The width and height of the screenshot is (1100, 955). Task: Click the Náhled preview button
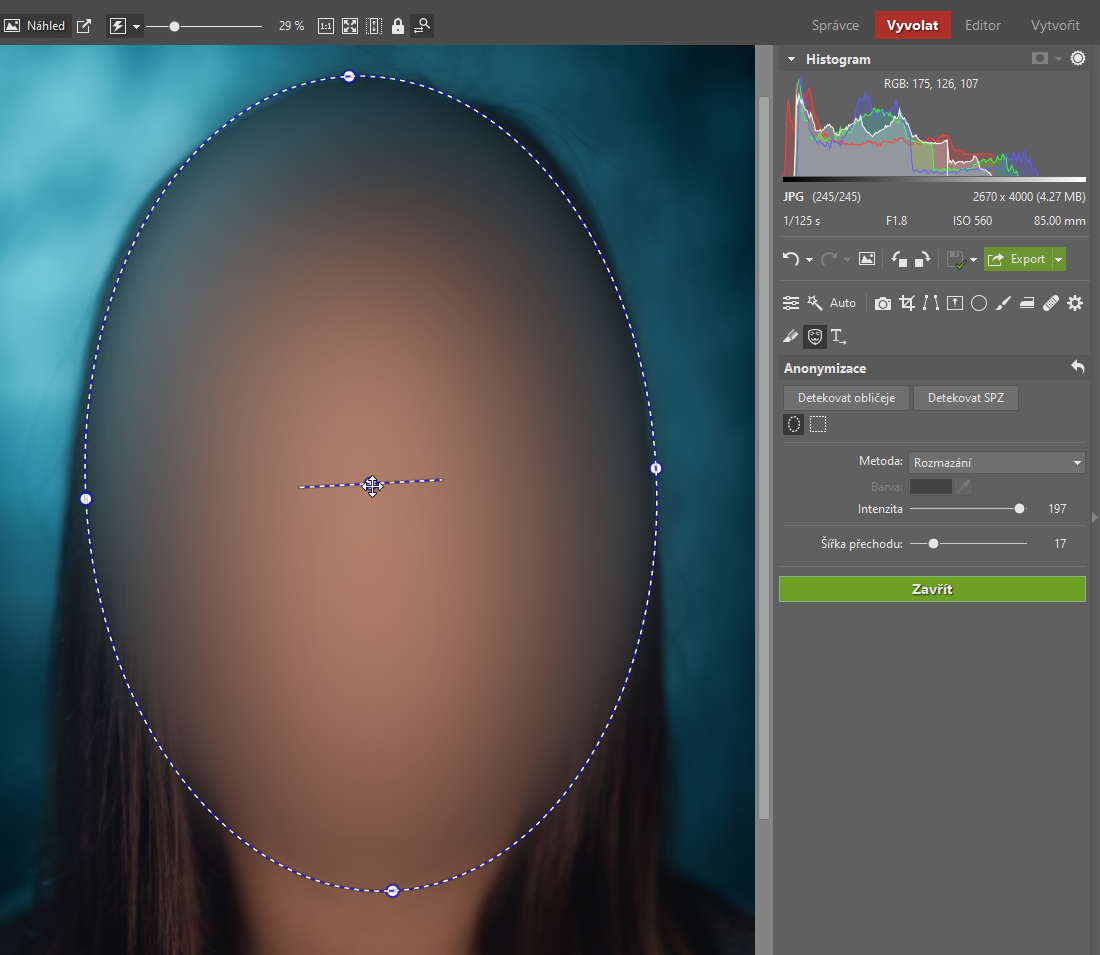35,26
